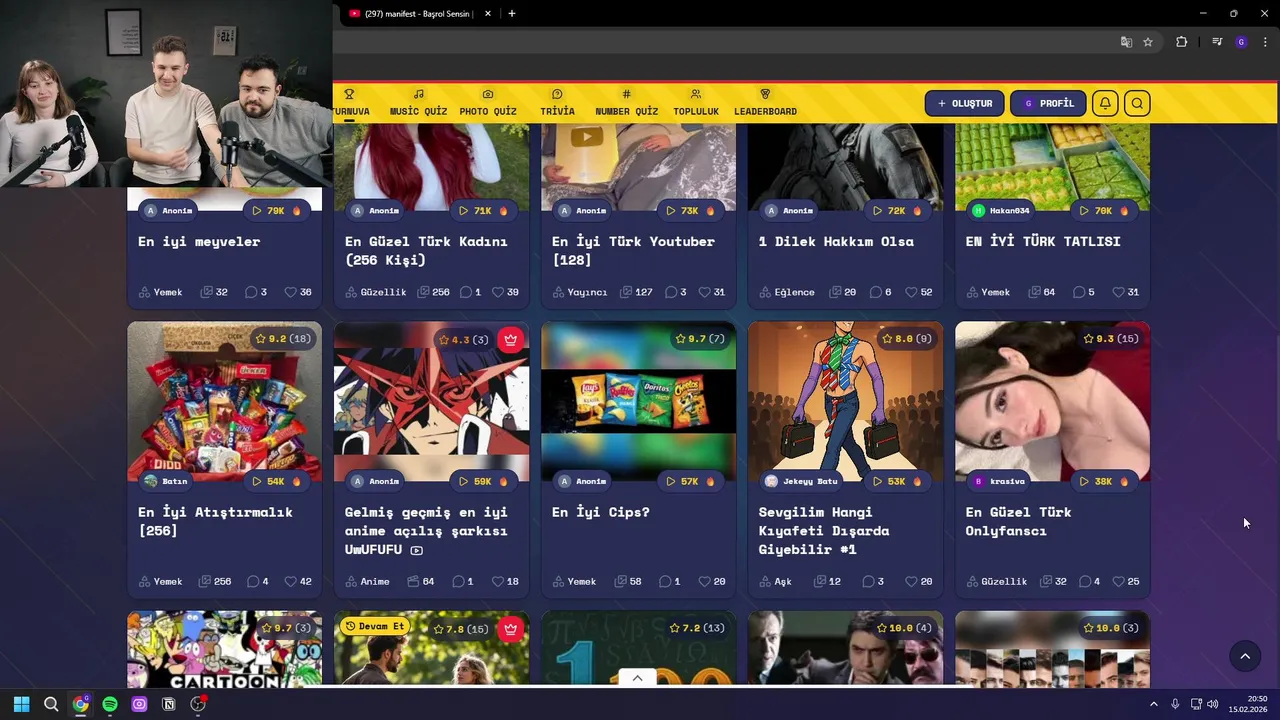Viewport: 1280px width, 720px height.
Task: Open 'EN İYİ TÜRK TATLISI' title link
Action: pyautogui.click(x=1043, y=241)
